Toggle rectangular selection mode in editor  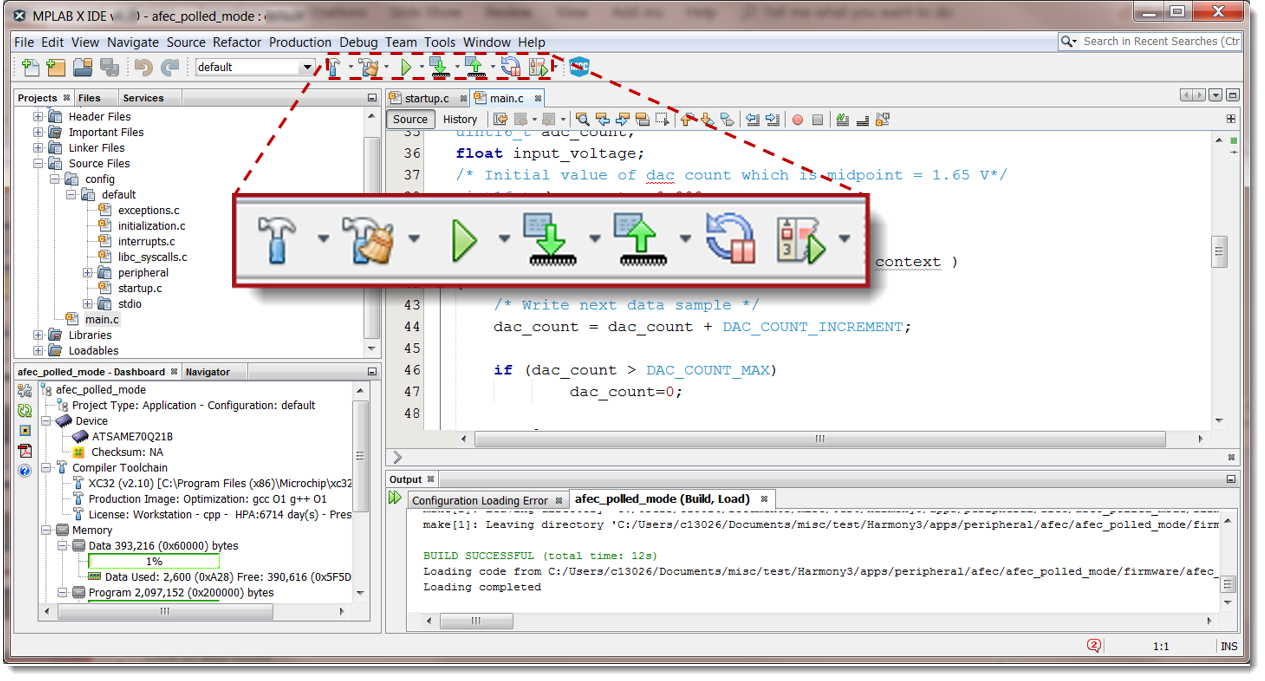click(662, 119)
